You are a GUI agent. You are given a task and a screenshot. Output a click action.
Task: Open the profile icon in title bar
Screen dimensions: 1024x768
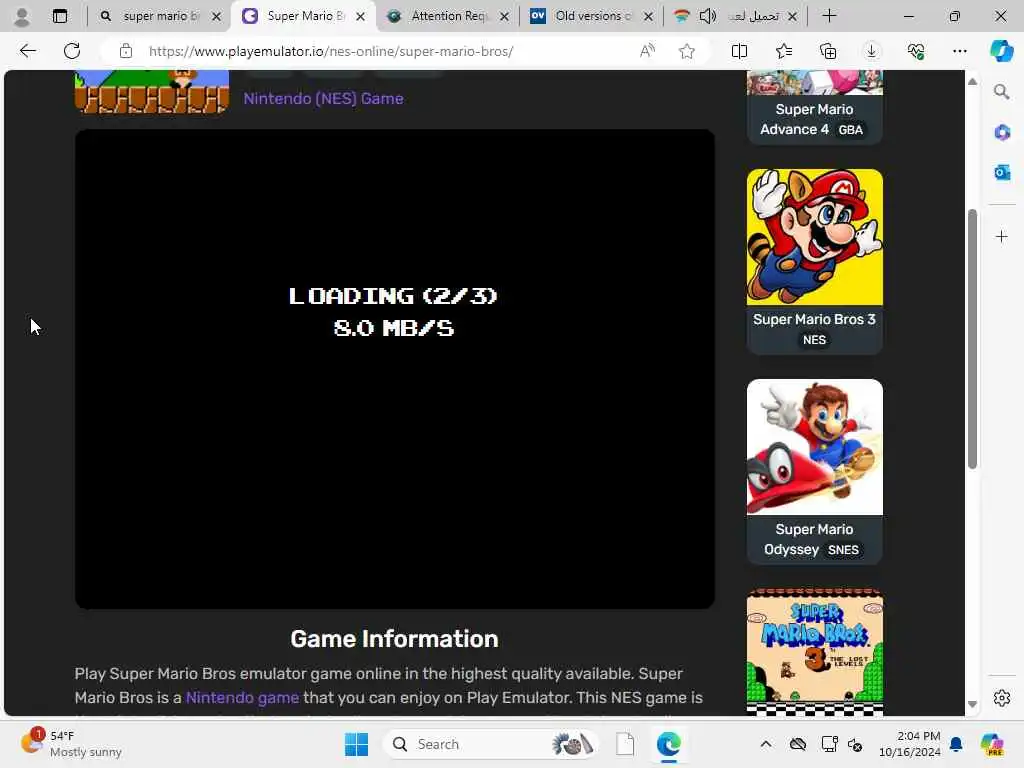[x=22, y=16]
